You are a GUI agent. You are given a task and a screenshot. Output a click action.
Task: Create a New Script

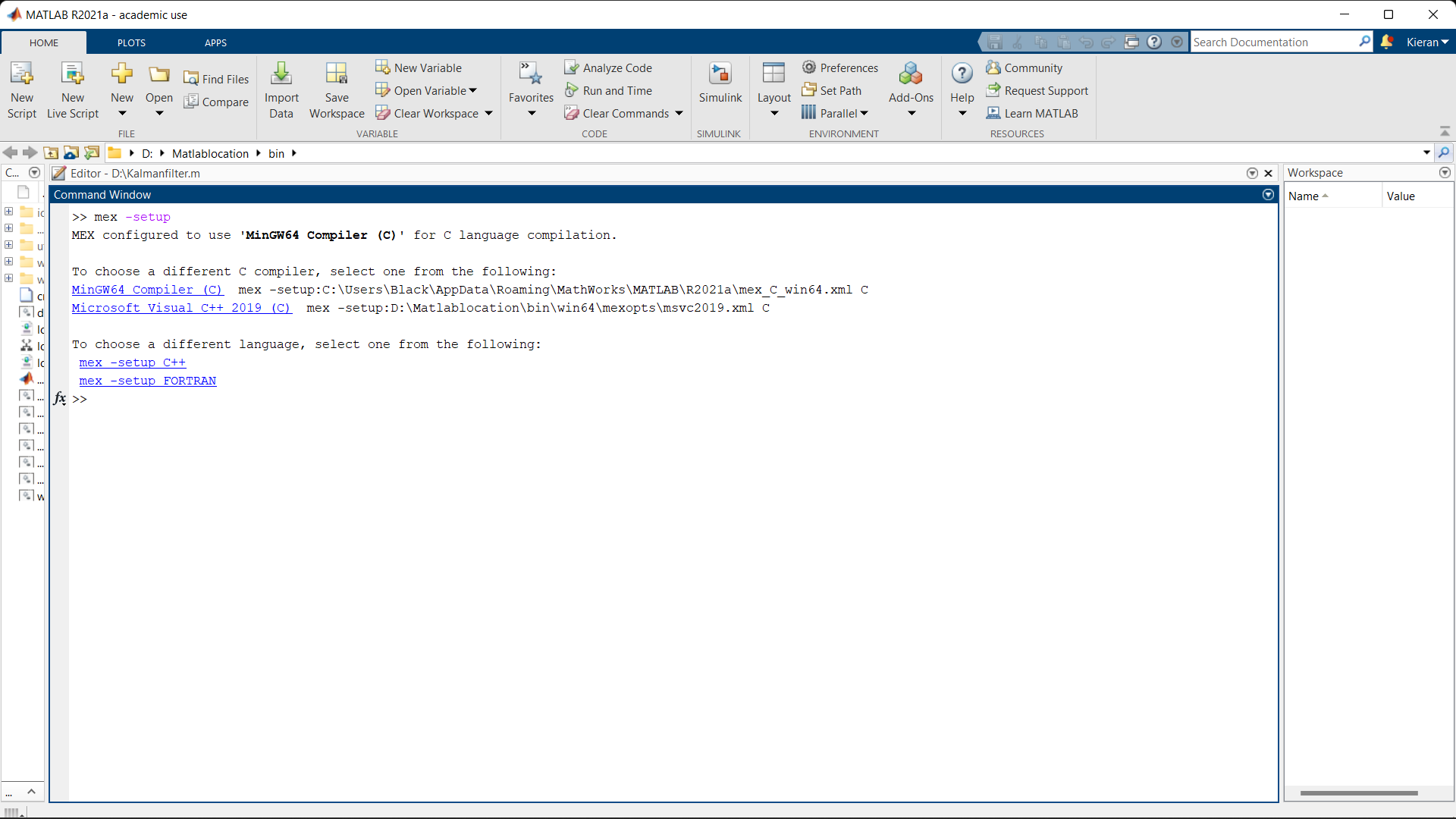pyautogui.click(x=22, y=89)
